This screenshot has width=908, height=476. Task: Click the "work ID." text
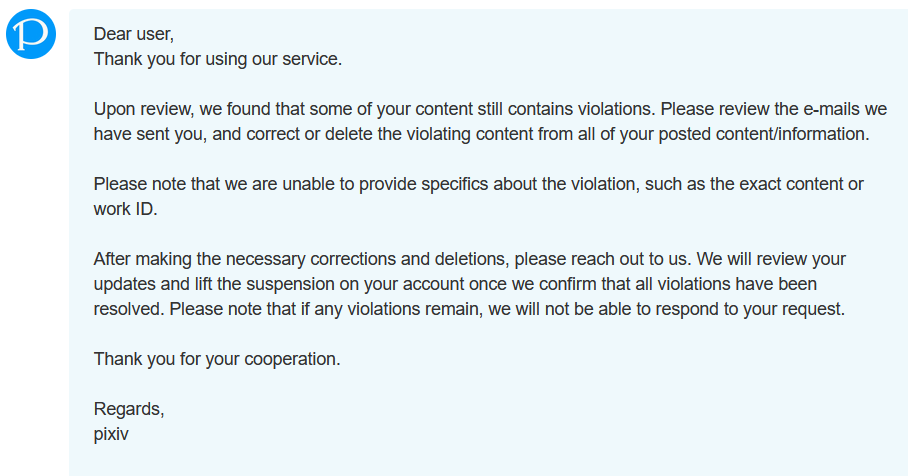point(126,209)
